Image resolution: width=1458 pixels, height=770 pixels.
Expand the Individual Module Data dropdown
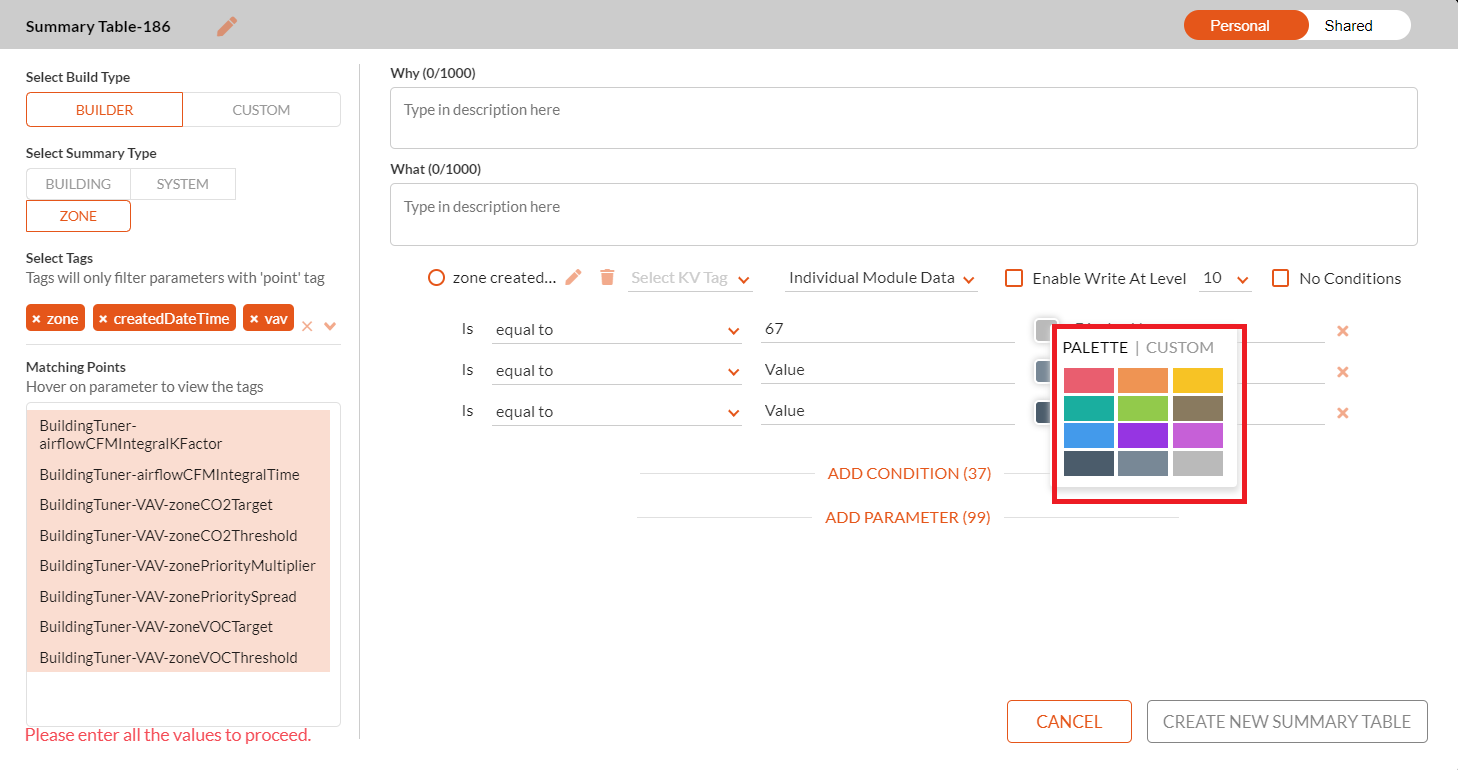coord(882,278)
